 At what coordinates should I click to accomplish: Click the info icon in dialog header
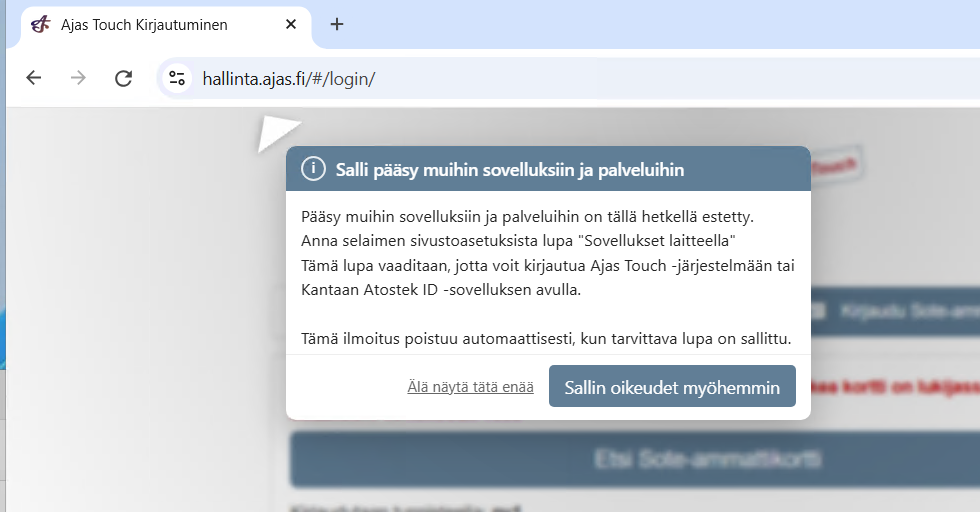(313, 169)
